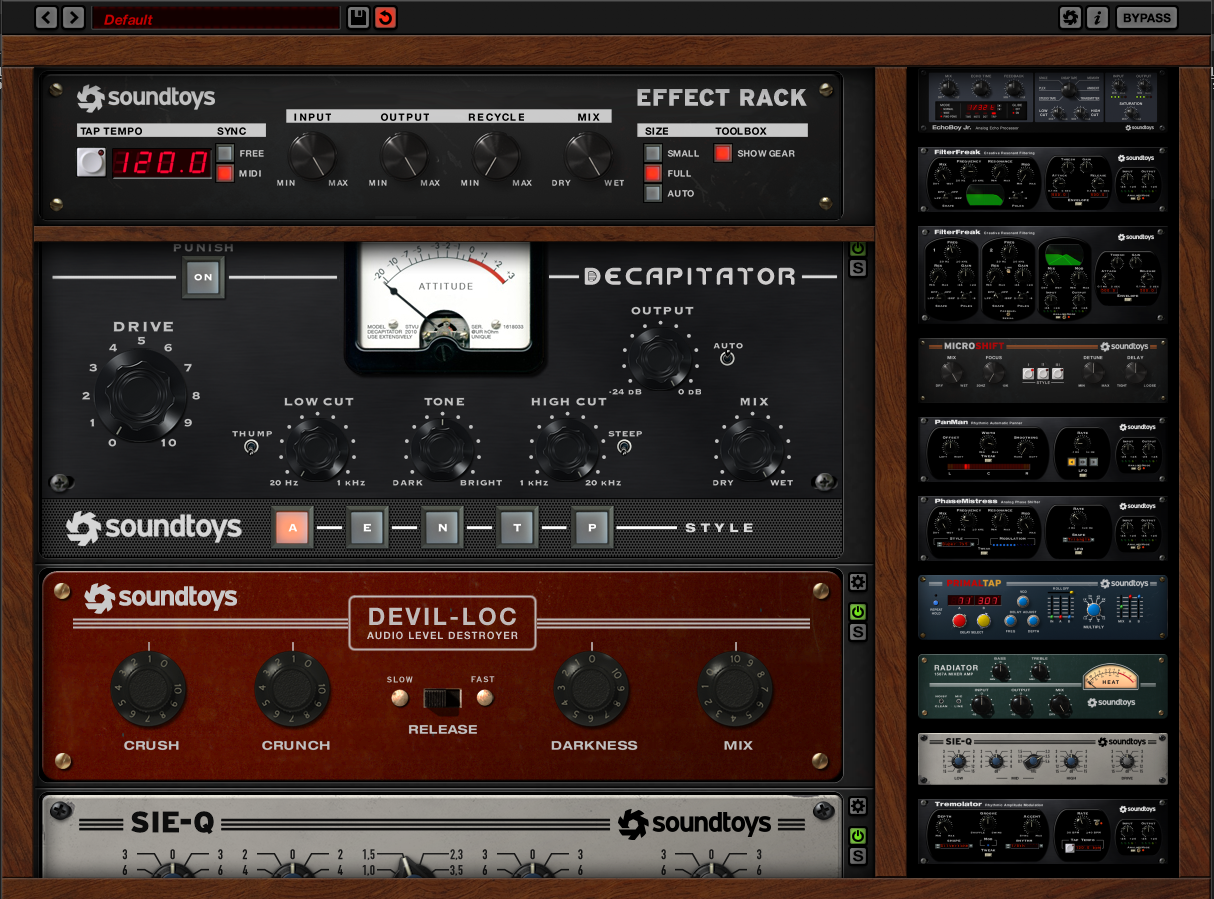
Task: Click Devil-Loc MIX knob
Action: [x=736, y=688]
